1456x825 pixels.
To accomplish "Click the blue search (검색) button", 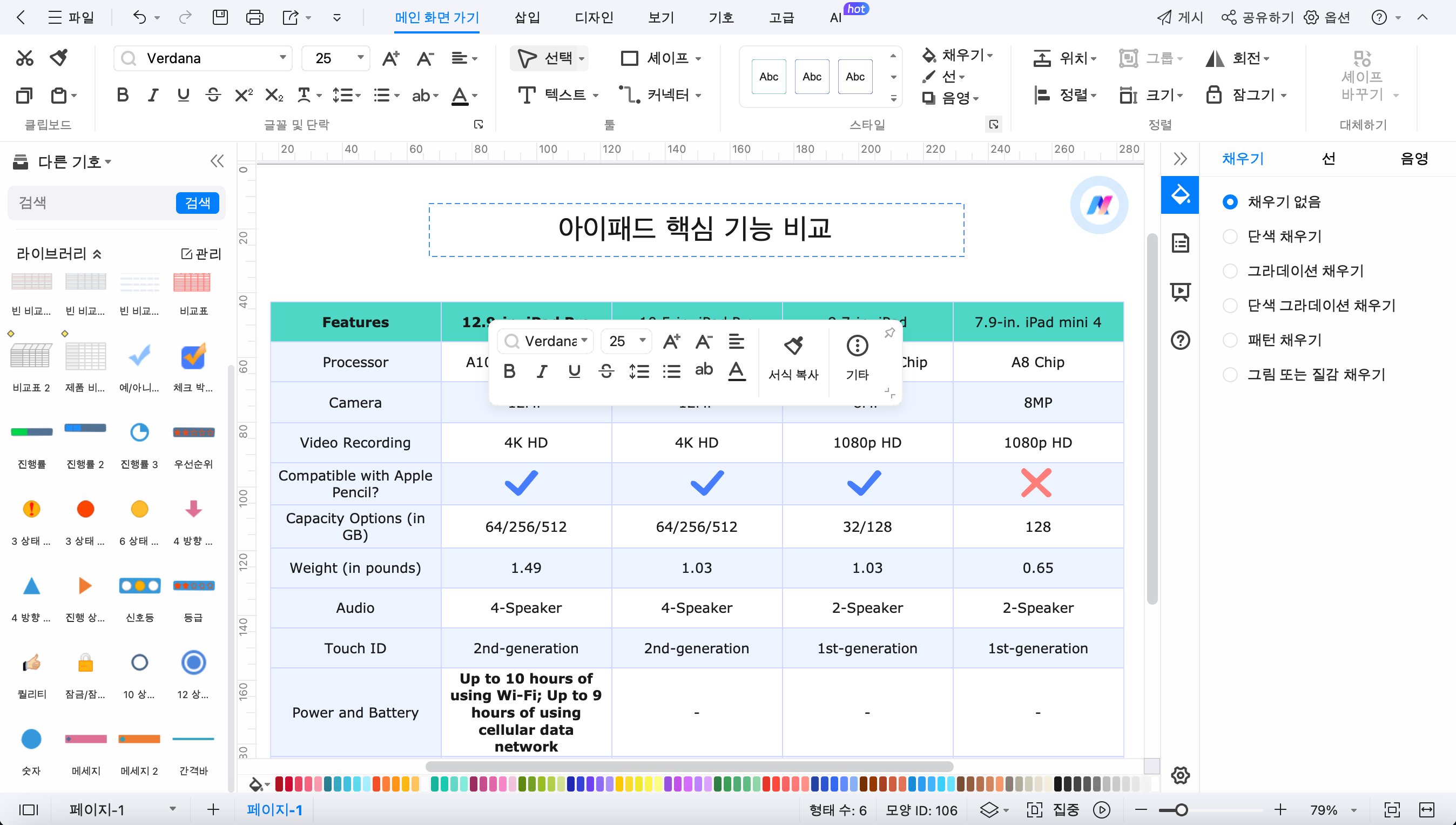I will click(197, 203).
